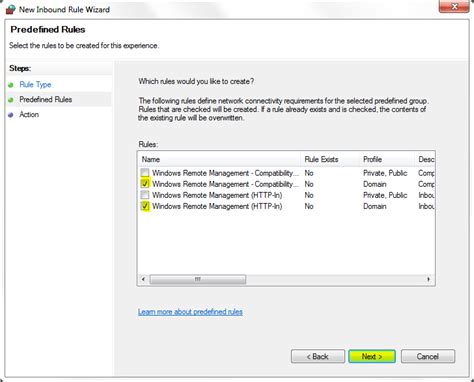Screen dimensions: 474x382
Task: Go back with the Back button
Action: pyautogui.click(x=318, y=356)
